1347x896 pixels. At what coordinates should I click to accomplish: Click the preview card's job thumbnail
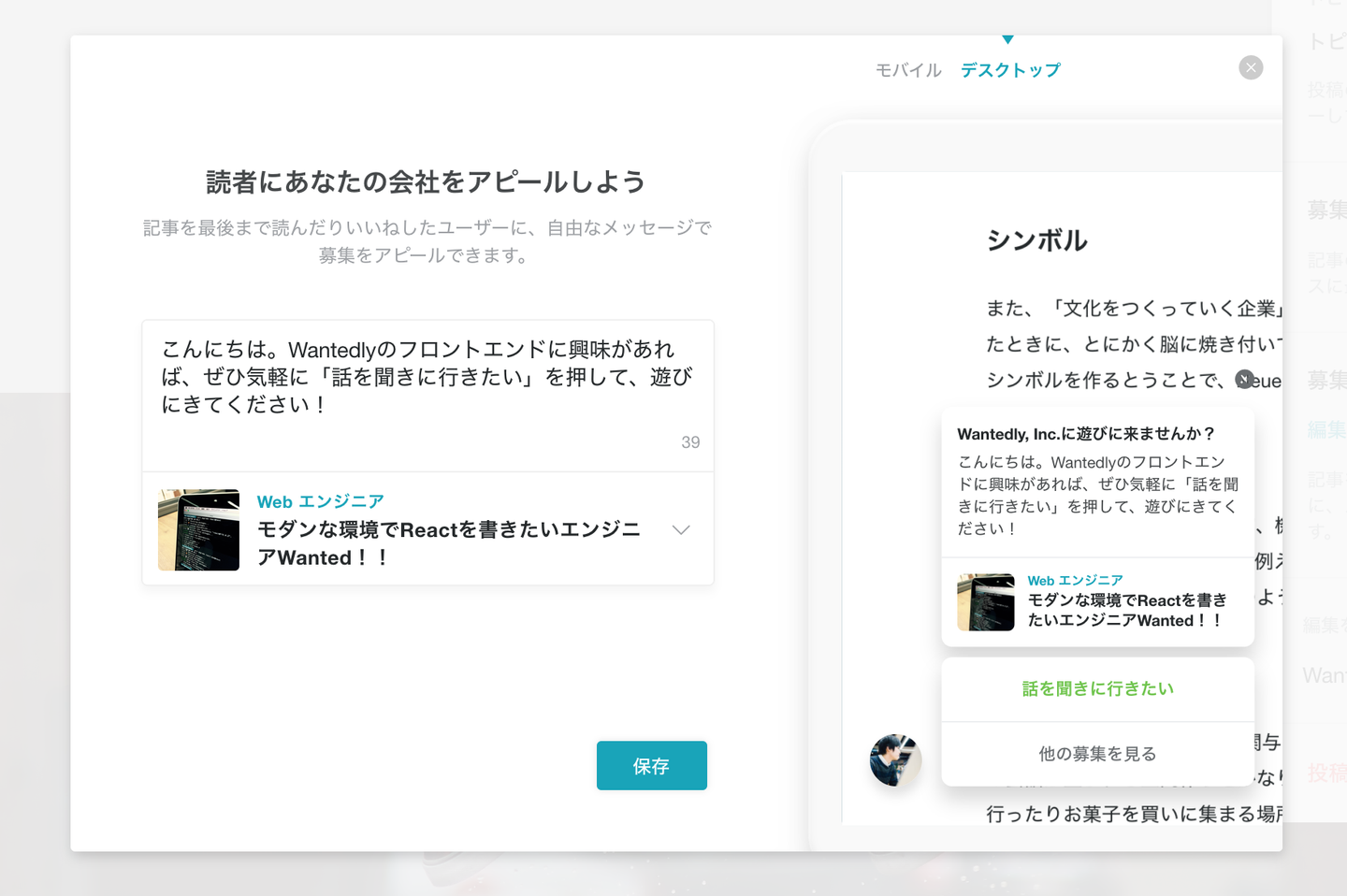(x=986, y=602)
